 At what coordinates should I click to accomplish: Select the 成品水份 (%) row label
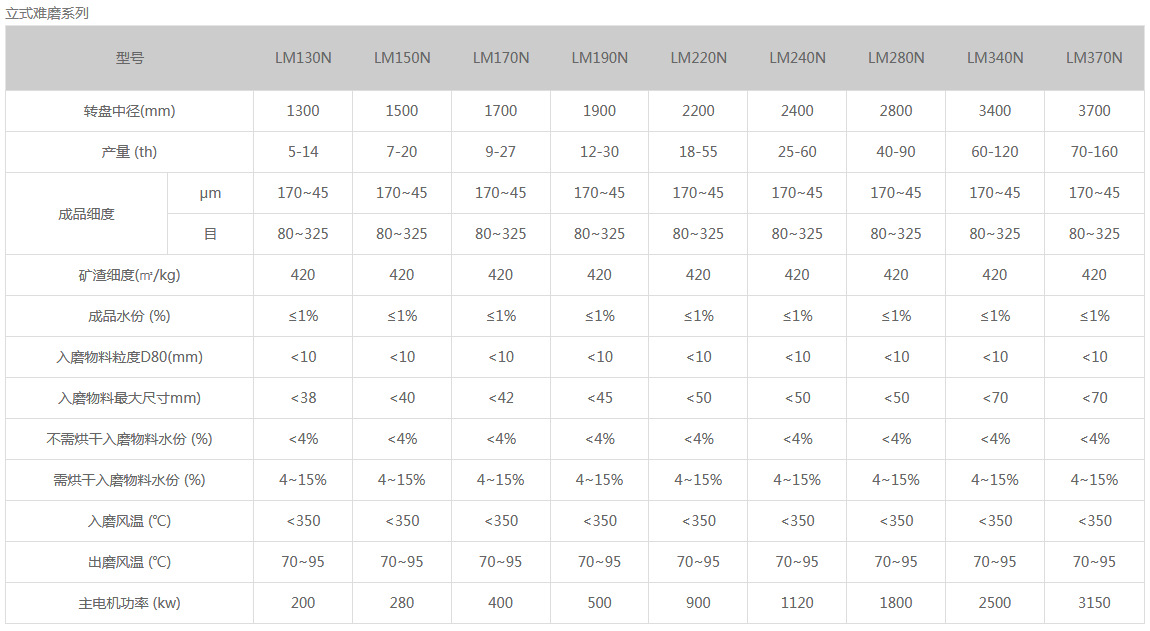(x=130, y=316)
